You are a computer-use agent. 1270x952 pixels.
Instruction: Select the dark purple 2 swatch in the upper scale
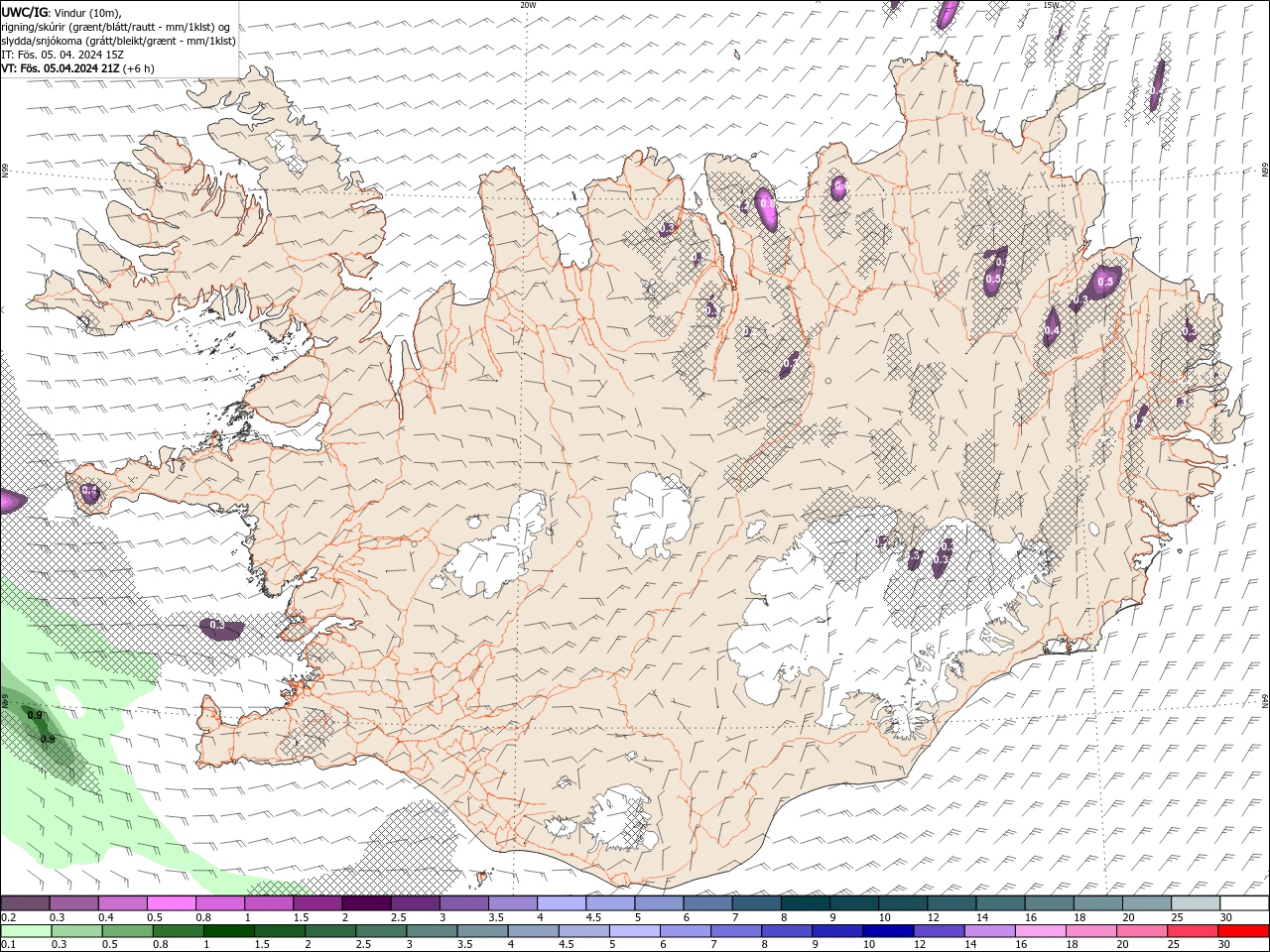pos(366,903)
